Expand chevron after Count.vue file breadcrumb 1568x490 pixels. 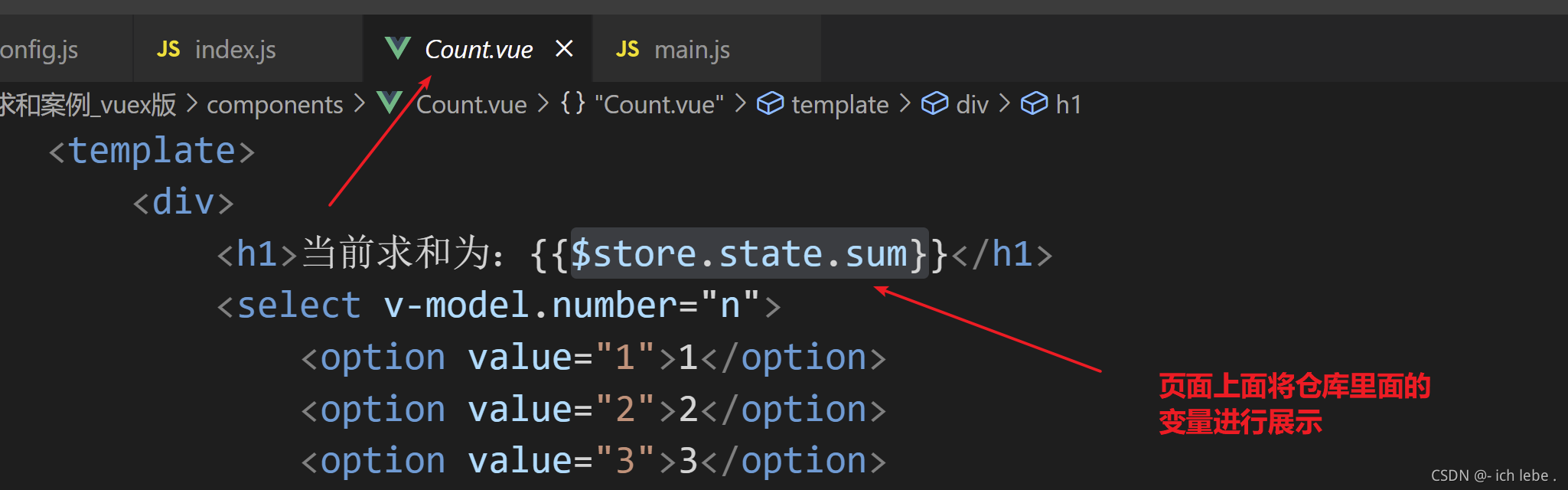pos(543,103)
